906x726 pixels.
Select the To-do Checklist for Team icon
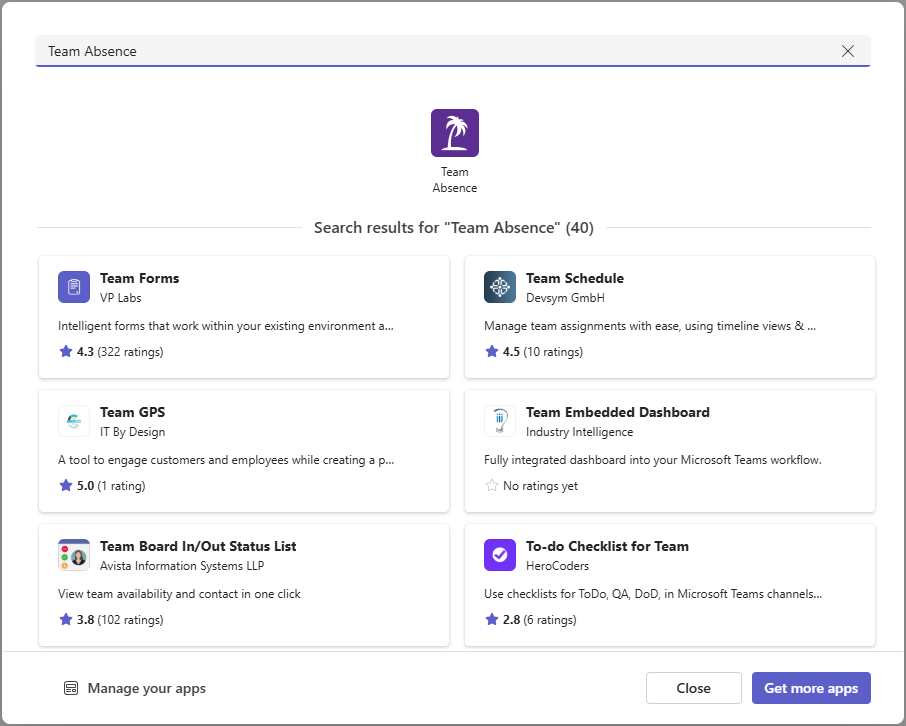(500, 555)
